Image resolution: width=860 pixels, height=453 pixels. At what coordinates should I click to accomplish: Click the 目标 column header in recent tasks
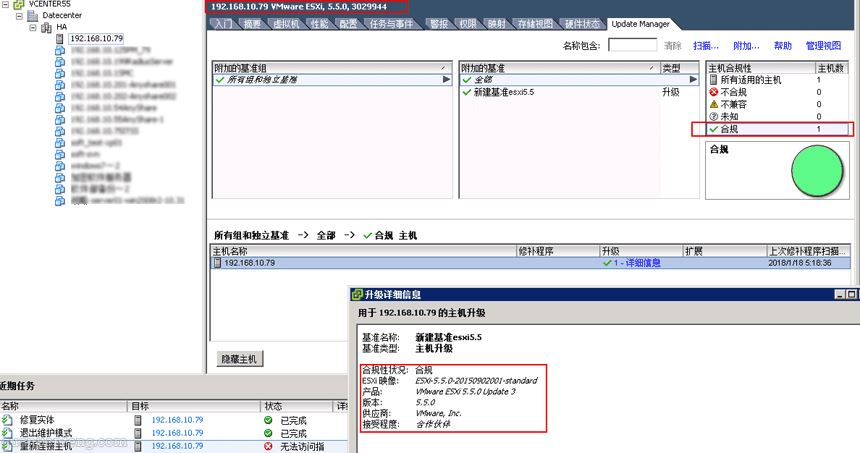[194, 406]
